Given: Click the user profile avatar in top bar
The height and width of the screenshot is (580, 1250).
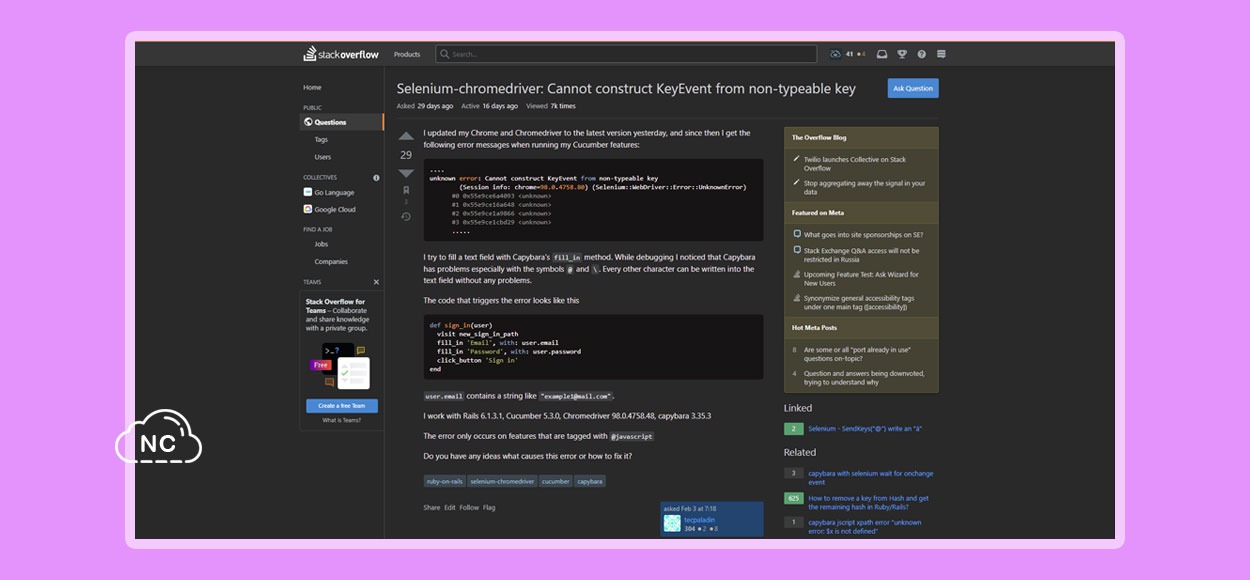Looking at the screenshot, I should click(x=836, y=54).
